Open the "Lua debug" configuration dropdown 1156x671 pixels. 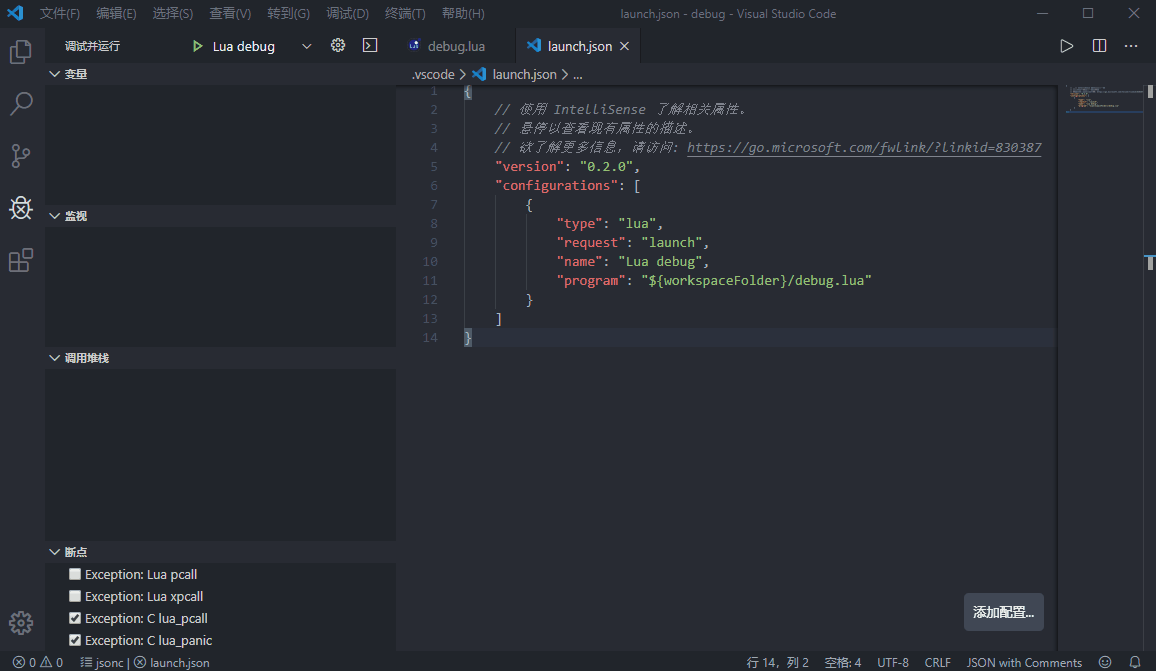point(307,45)
